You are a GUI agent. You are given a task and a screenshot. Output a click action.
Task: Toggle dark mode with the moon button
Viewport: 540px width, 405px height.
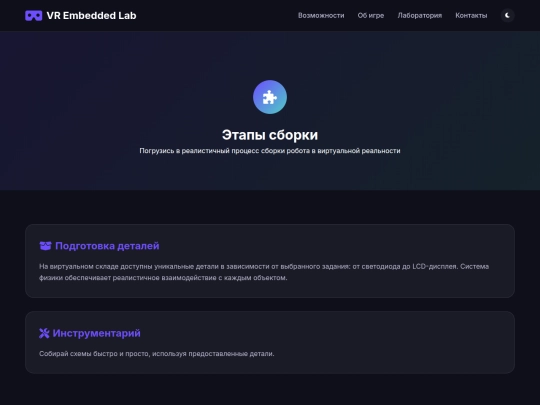tap(507, 15)
